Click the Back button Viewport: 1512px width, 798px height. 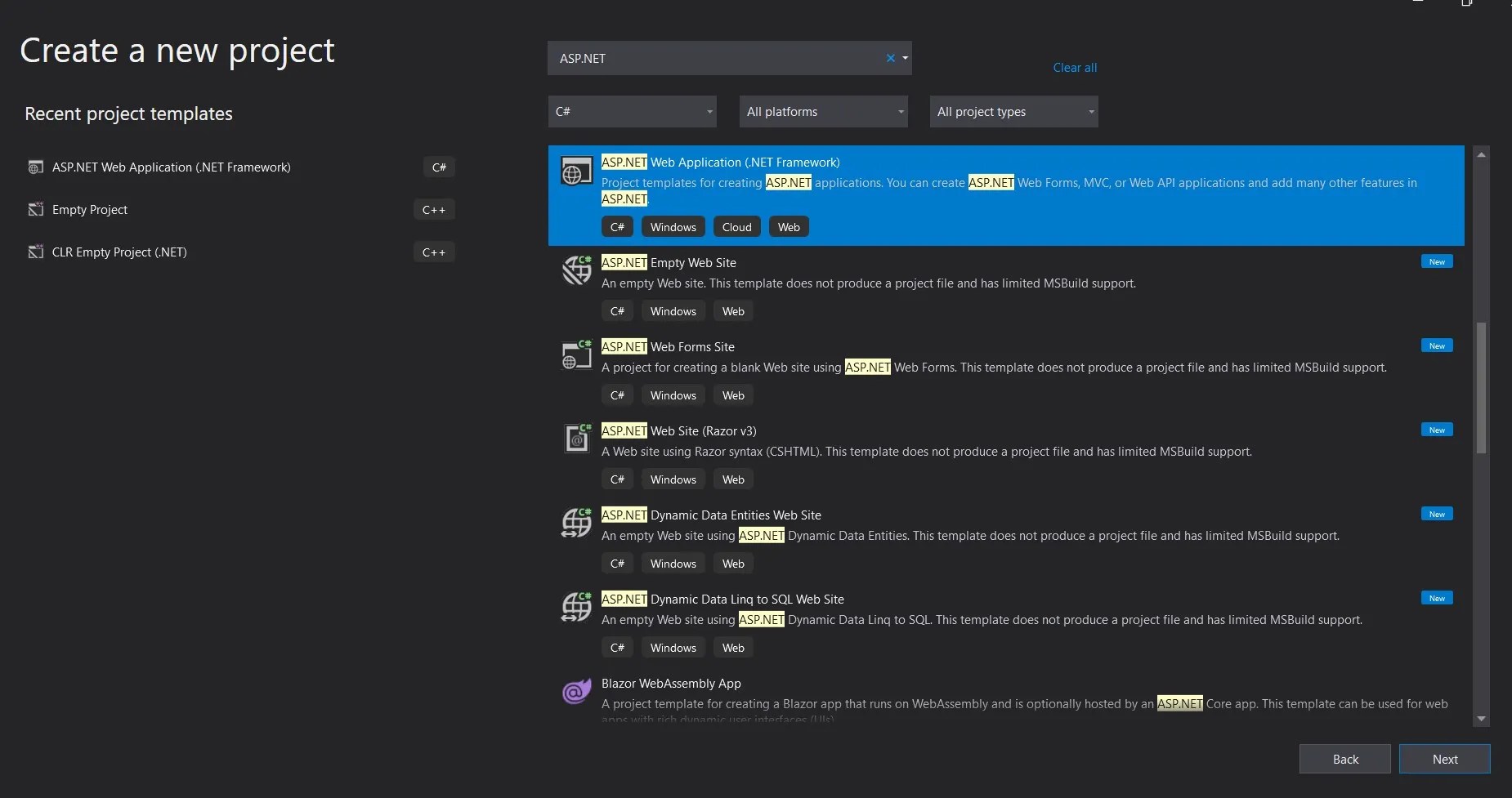[1345, 759]
